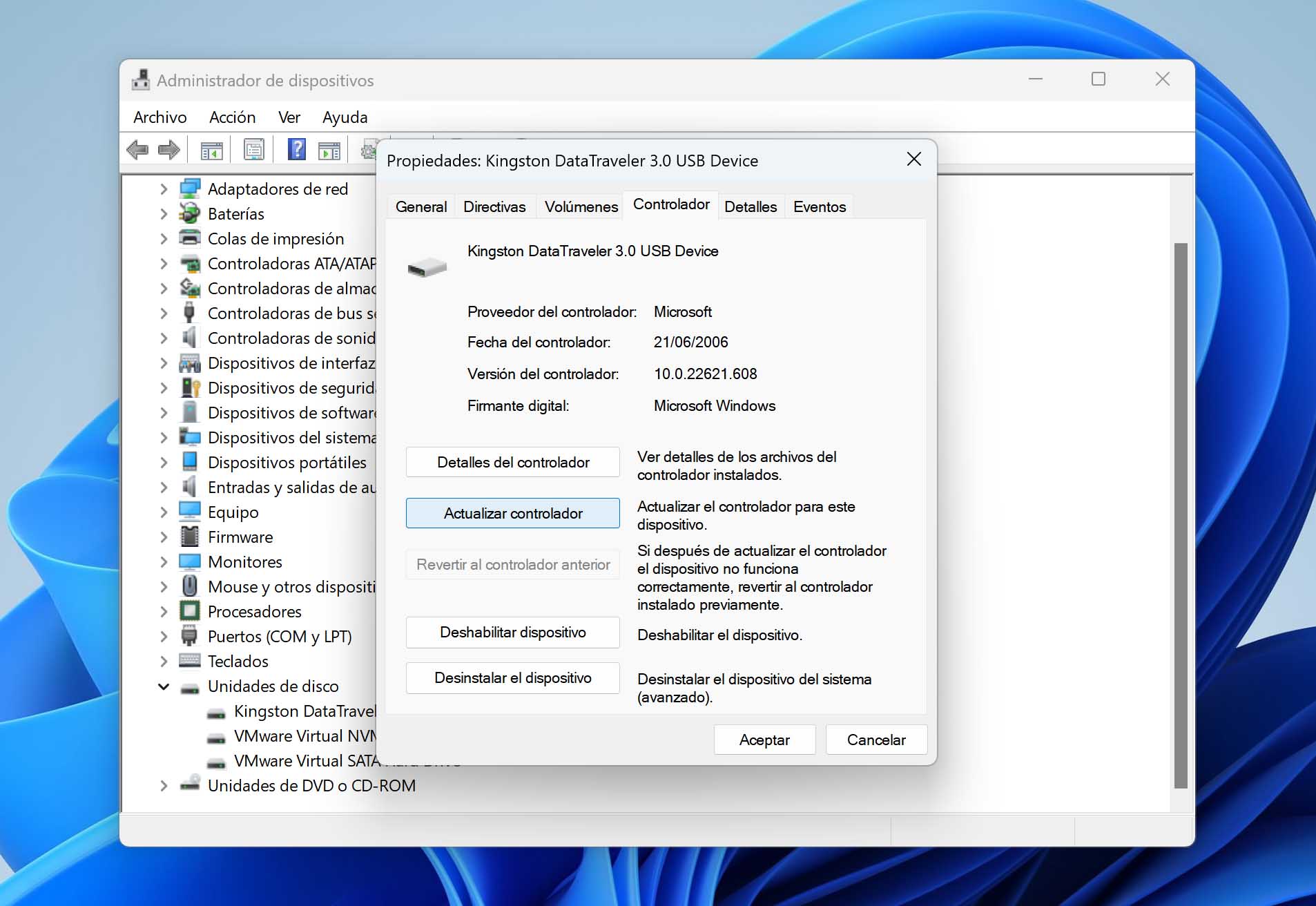
Task: Close the Kingston Properties dialog
Action: [914, 160]
